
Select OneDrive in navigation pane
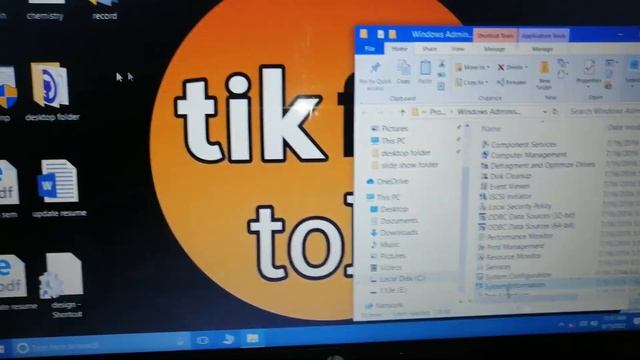click(x=388, y=181)
